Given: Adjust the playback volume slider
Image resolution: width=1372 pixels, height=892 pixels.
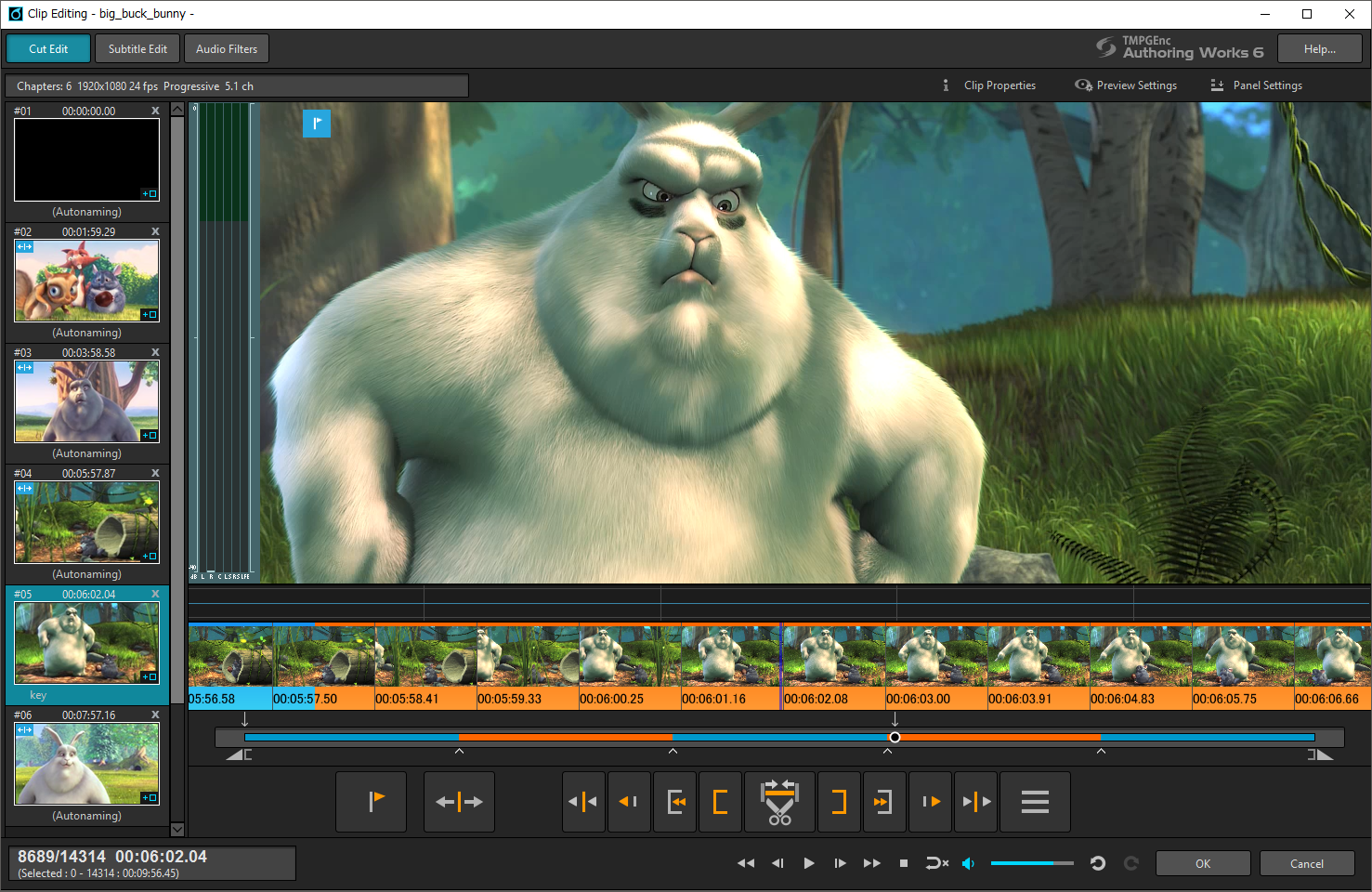Looking at the screenshot, I should [1032, 863].
